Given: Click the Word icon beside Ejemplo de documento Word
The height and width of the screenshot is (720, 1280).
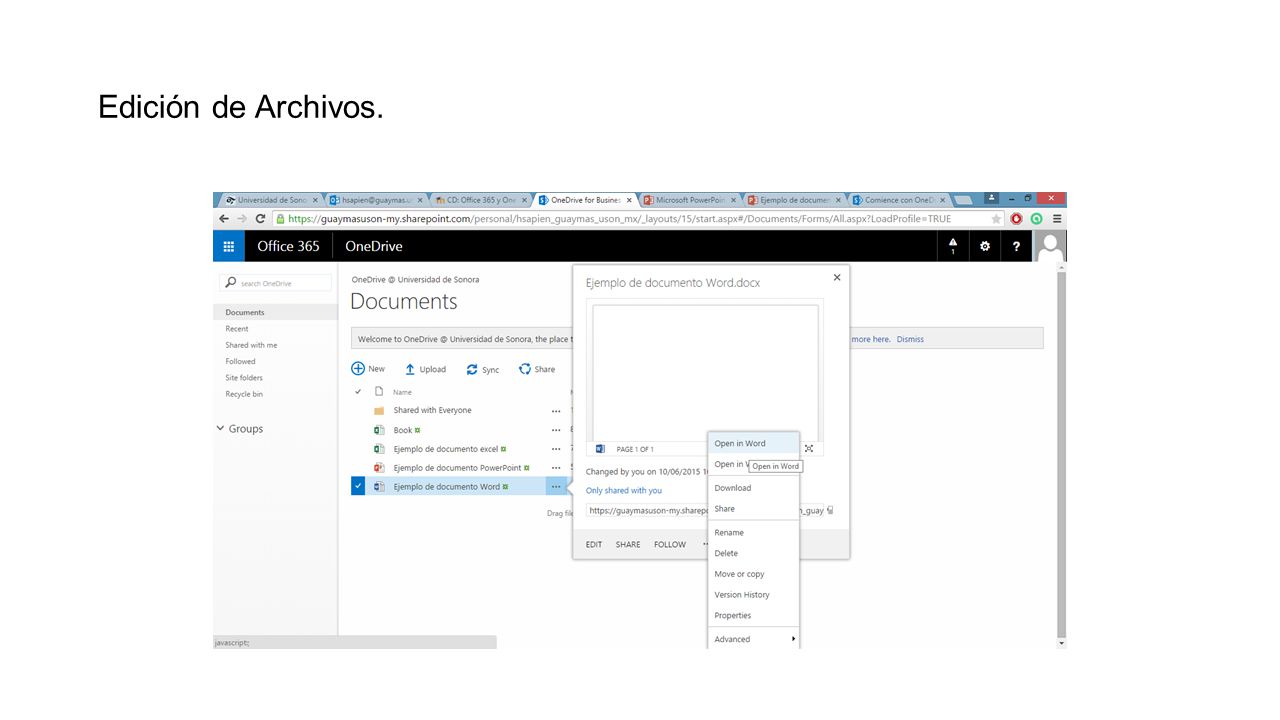Looking at the screenshot, I should point(379,487).
